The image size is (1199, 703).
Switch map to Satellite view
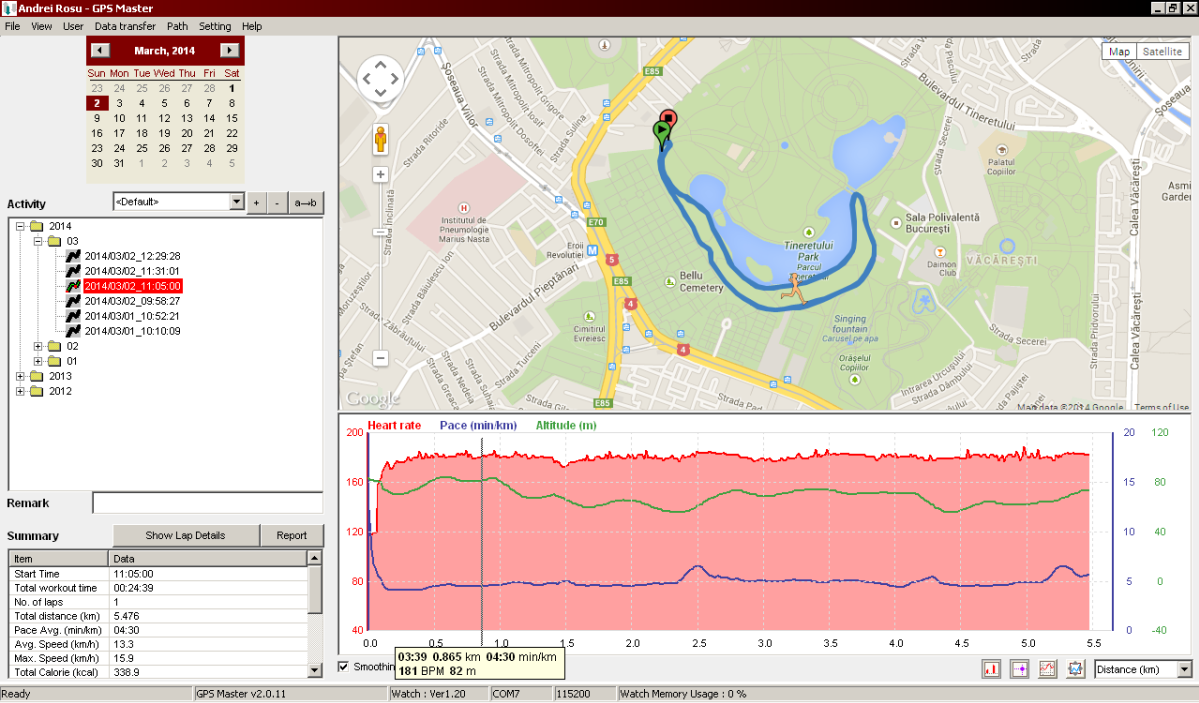(x=1161, y=52)
